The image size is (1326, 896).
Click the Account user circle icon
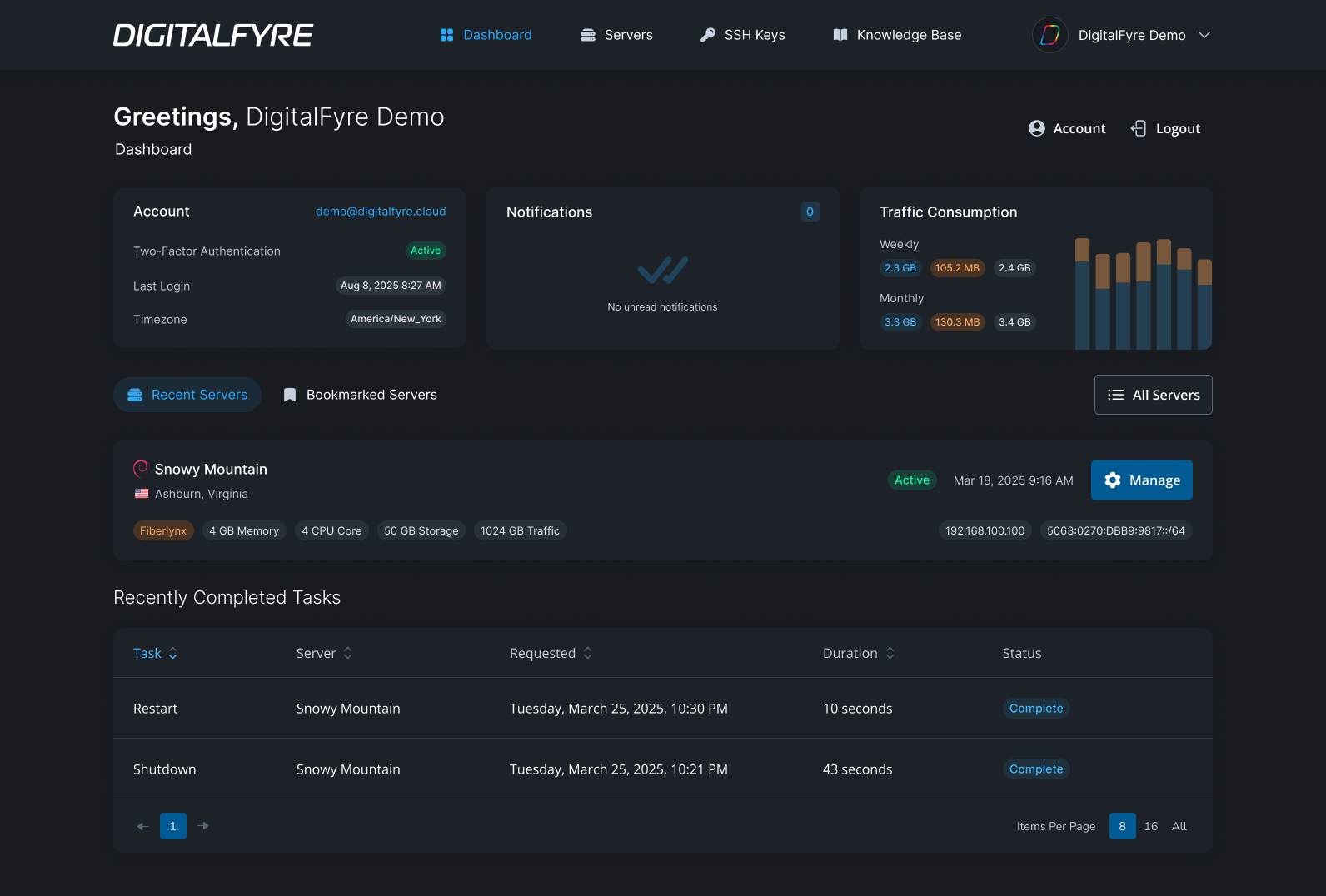click(1037, 128)
